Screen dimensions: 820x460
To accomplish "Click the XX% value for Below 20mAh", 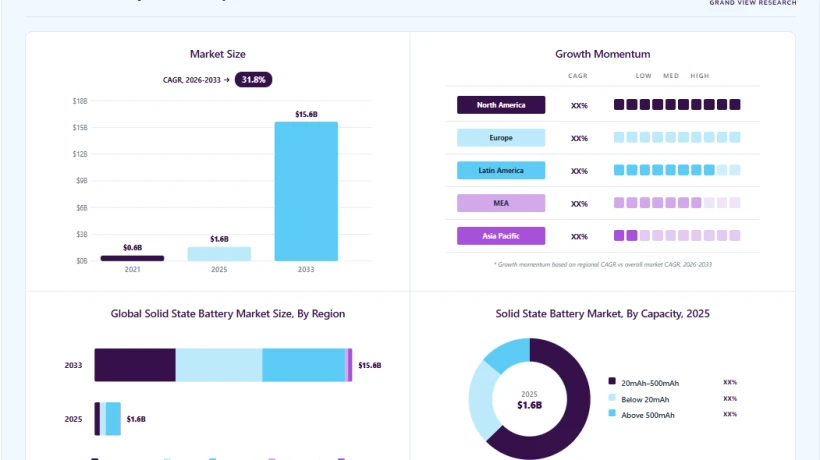I will point(730,398).
